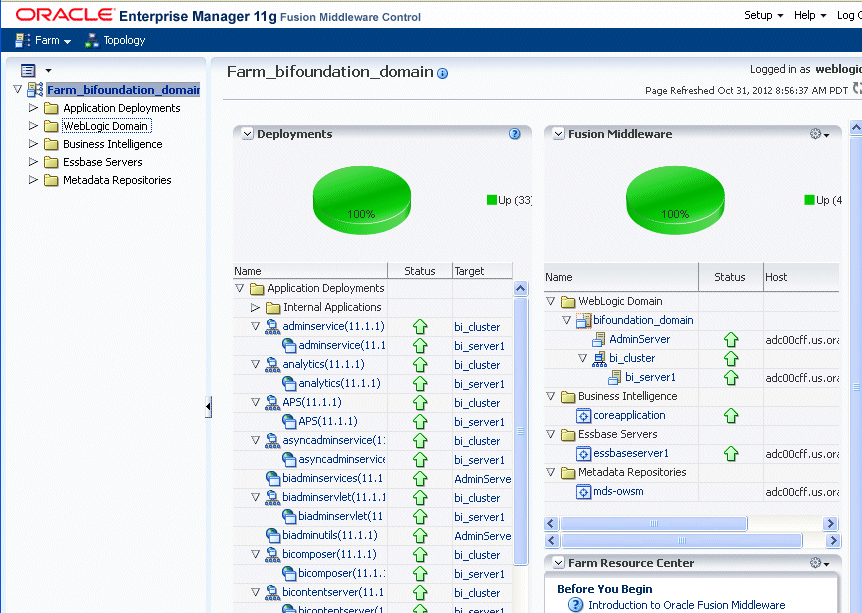Open mds-owsm repository link
The image size is (862, 613).
coord(618,491)
